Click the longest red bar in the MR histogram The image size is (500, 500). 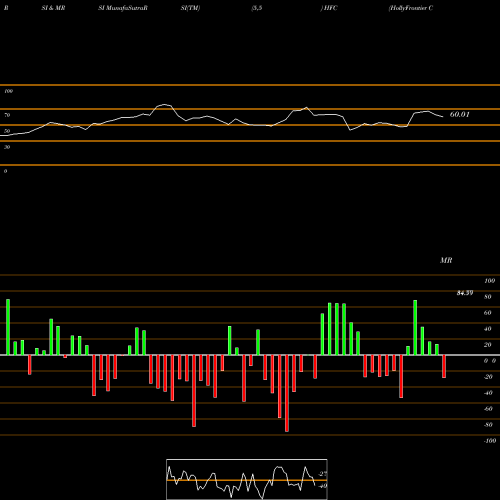pyautogui.click(x=287, y=393)
